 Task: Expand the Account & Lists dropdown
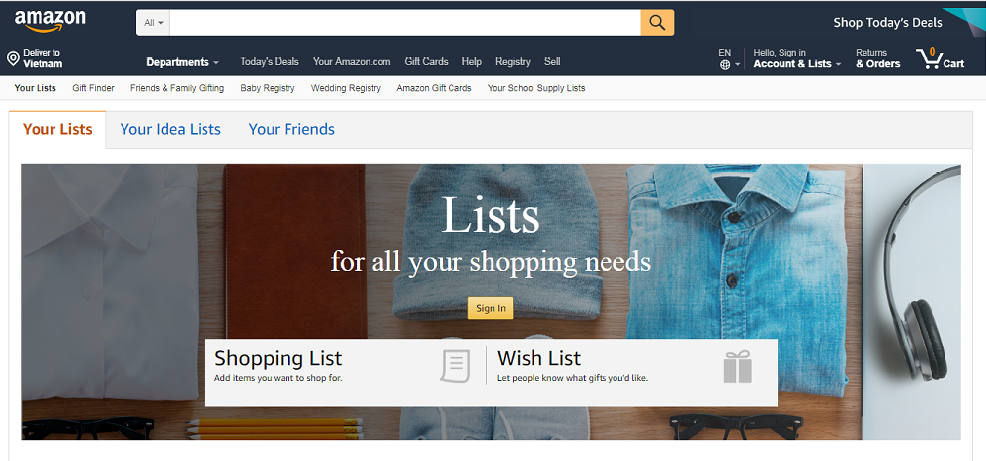click(797, 64)
